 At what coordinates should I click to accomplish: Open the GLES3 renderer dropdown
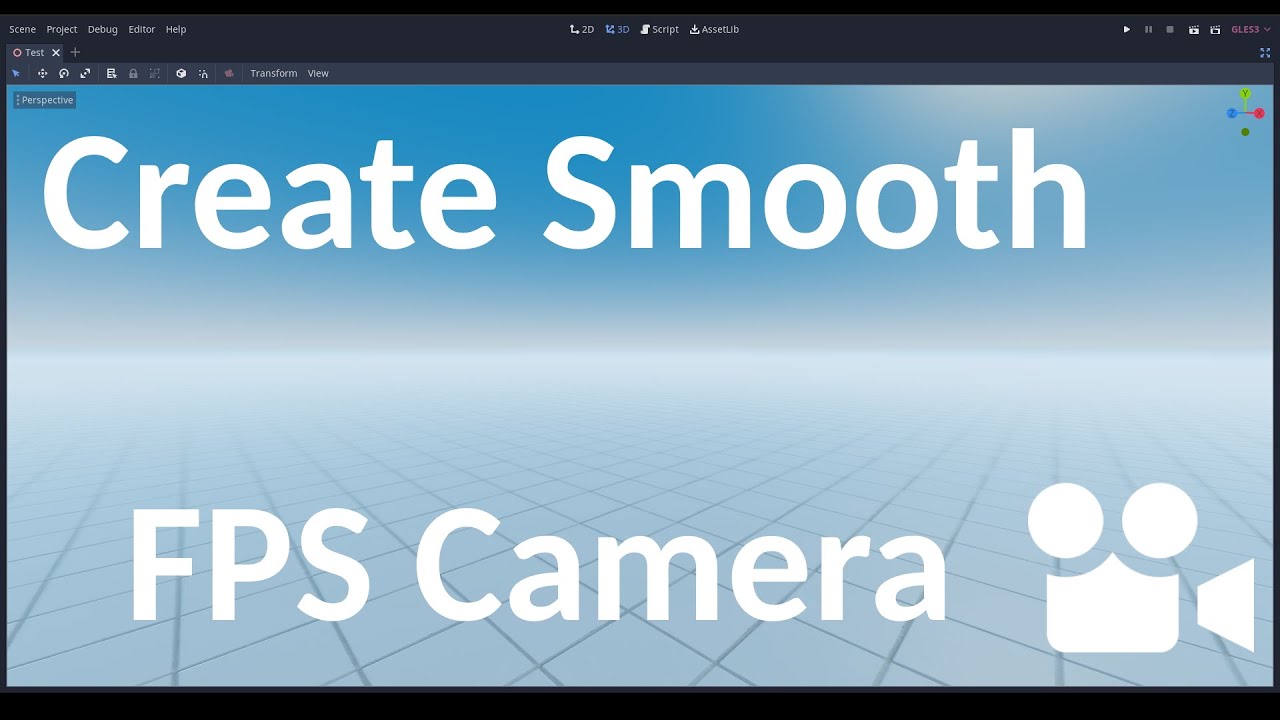1250,29
